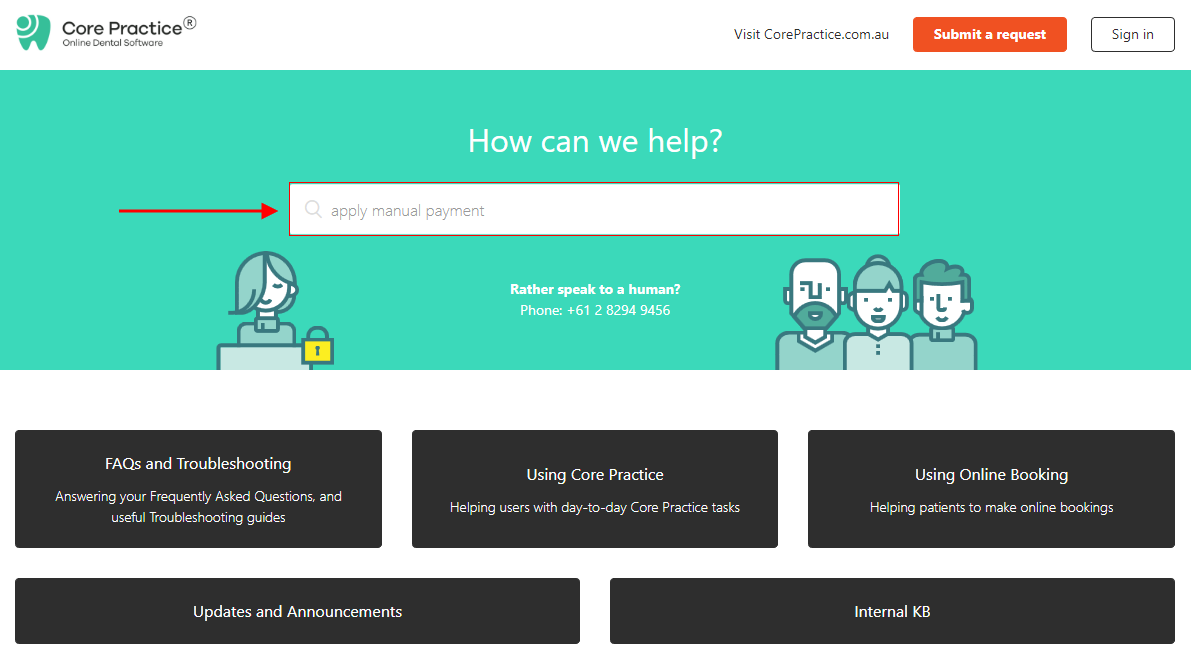1191x660 pixels.
Task: Click the phone number +61 2 8294 9456
Action: pos(618,310)
